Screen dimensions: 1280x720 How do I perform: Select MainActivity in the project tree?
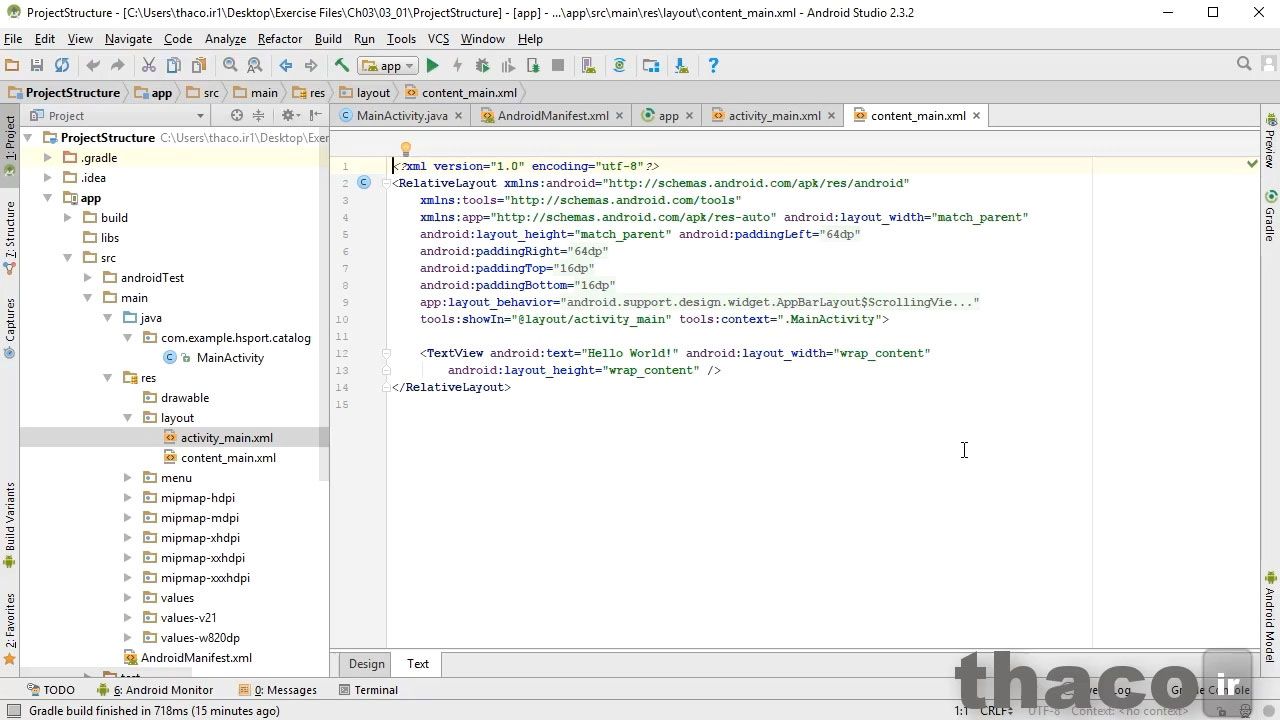click(230, 358)
